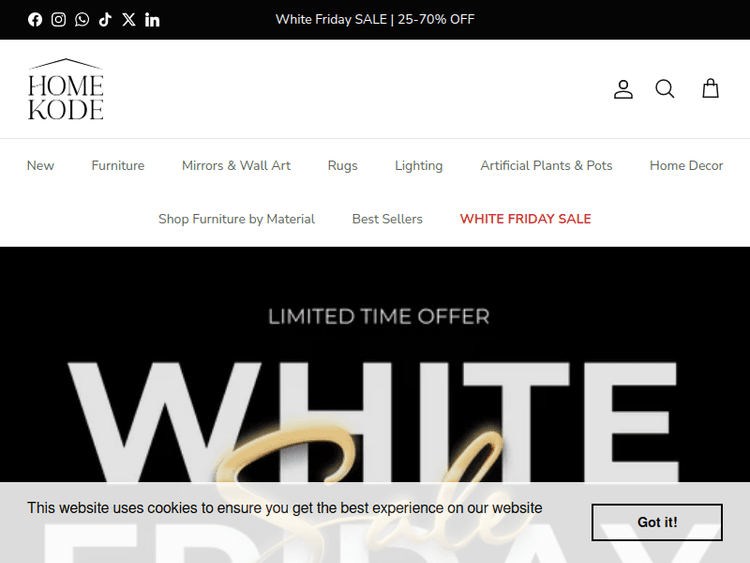The height and width of the screenshot is (563, 750).
Task: Open the New menu item
Action: 40,166
